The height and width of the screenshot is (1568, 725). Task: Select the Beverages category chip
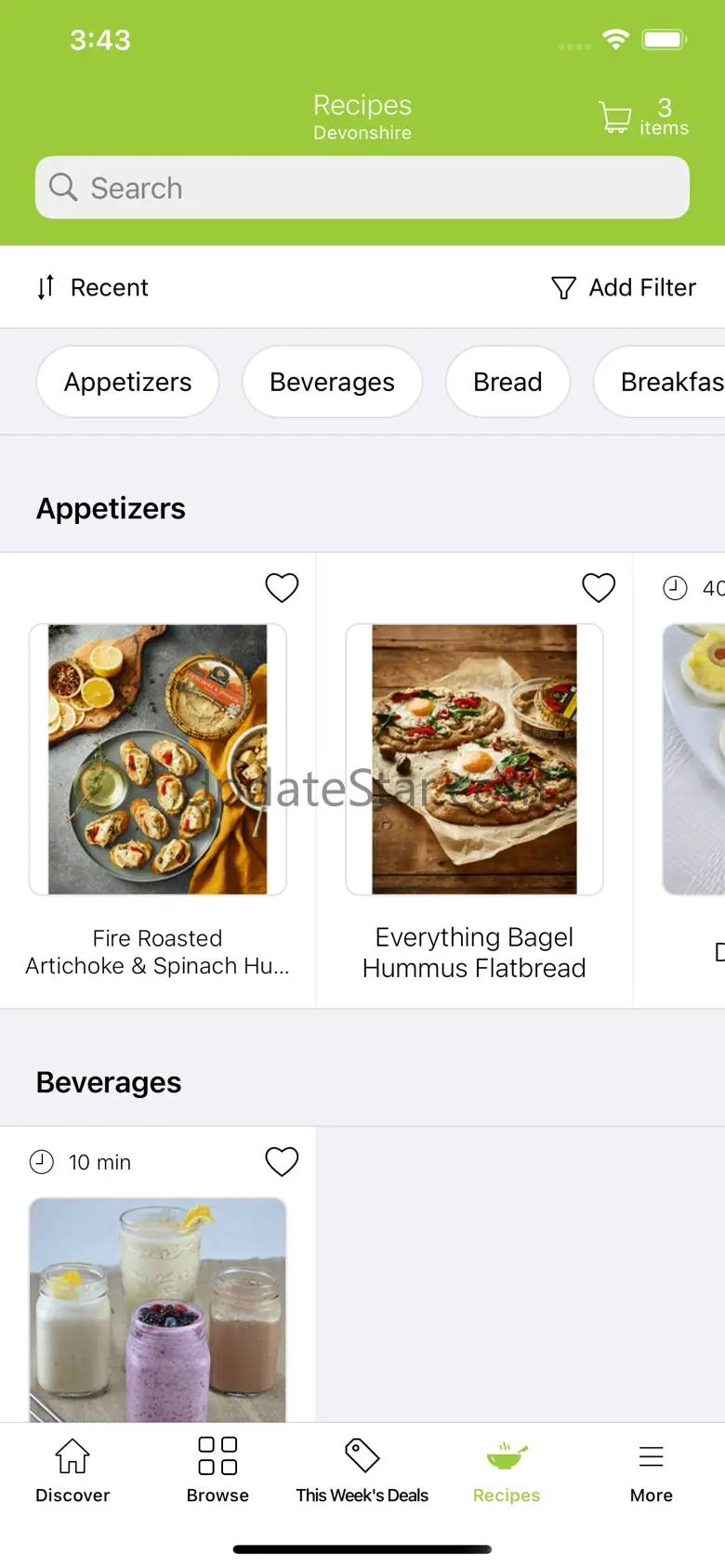(x=332, y=382)
